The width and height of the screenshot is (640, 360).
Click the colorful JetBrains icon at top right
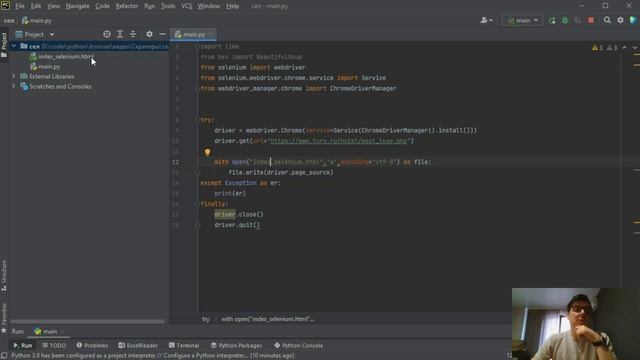(x=633, y=20)
